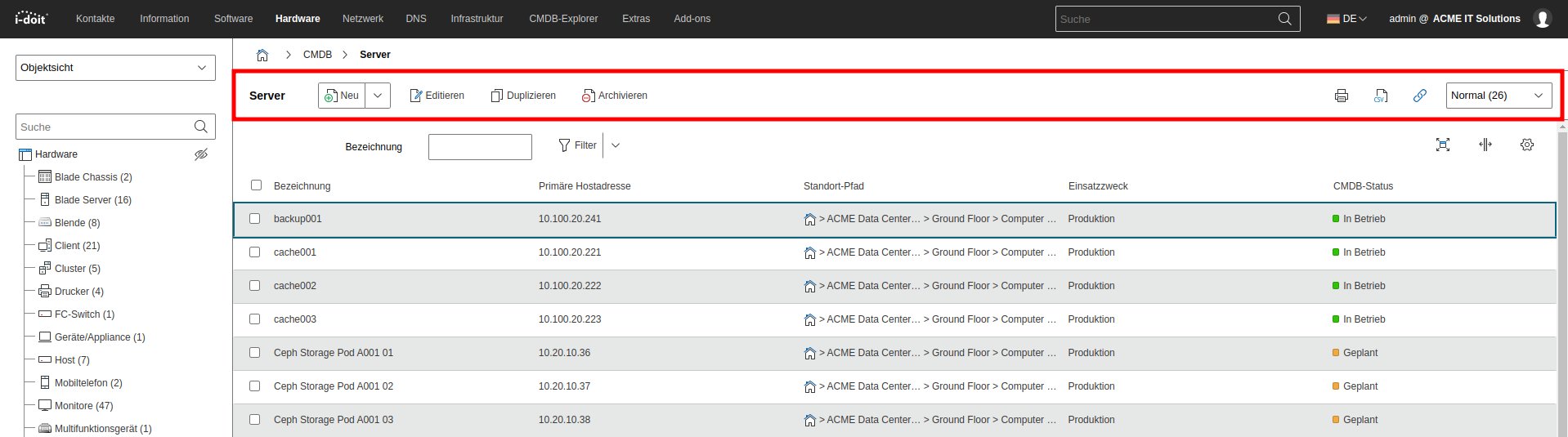Click the column width adjust icon

pyautogui.click(x=1485, y=145)
